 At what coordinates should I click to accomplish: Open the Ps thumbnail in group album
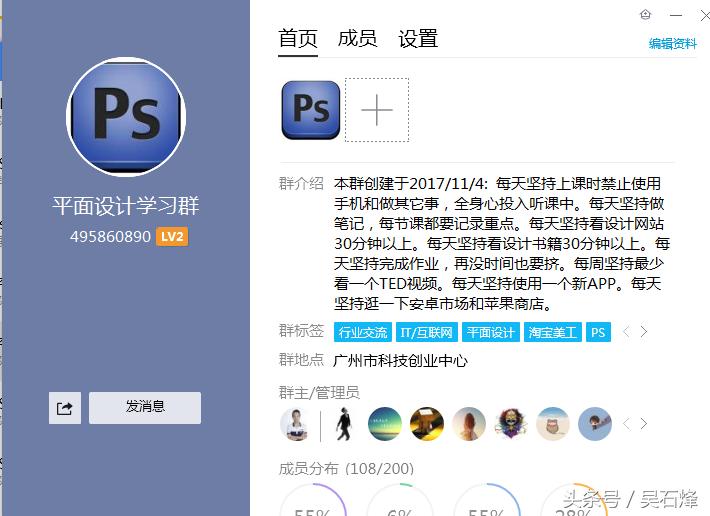click(x=311, y=110)
